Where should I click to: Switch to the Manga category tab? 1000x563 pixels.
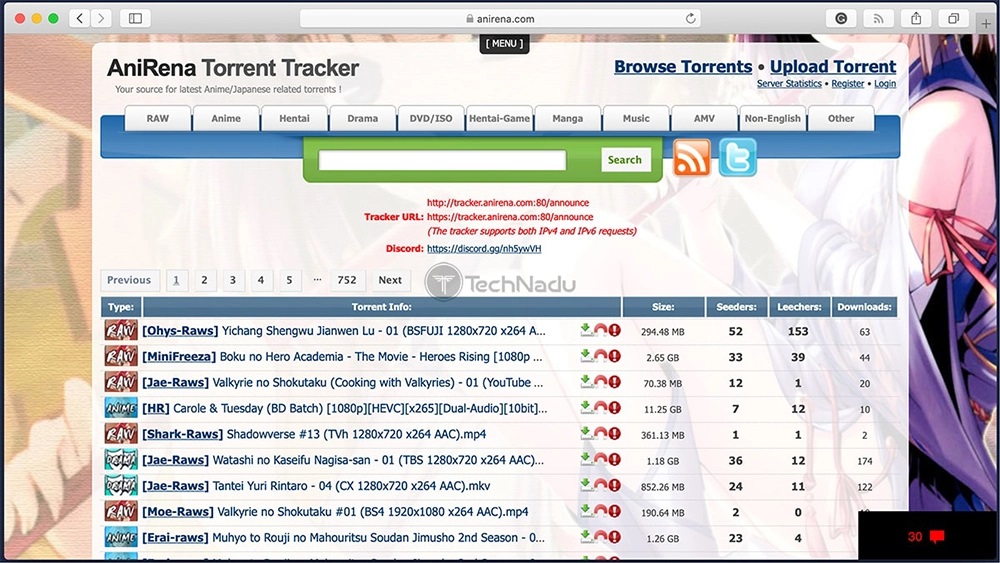(567, 118)
